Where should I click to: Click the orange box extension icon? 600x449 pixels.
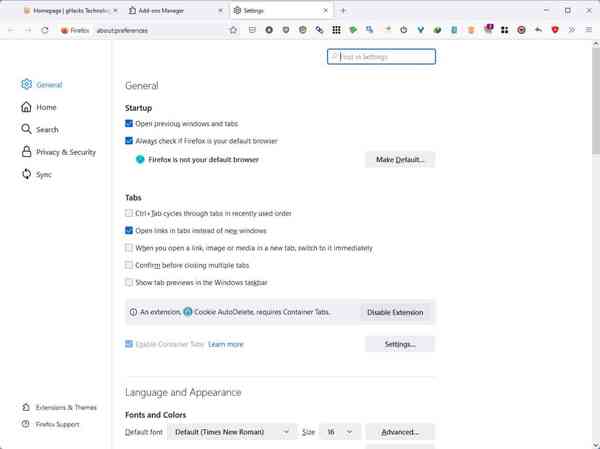coord(471,30)
